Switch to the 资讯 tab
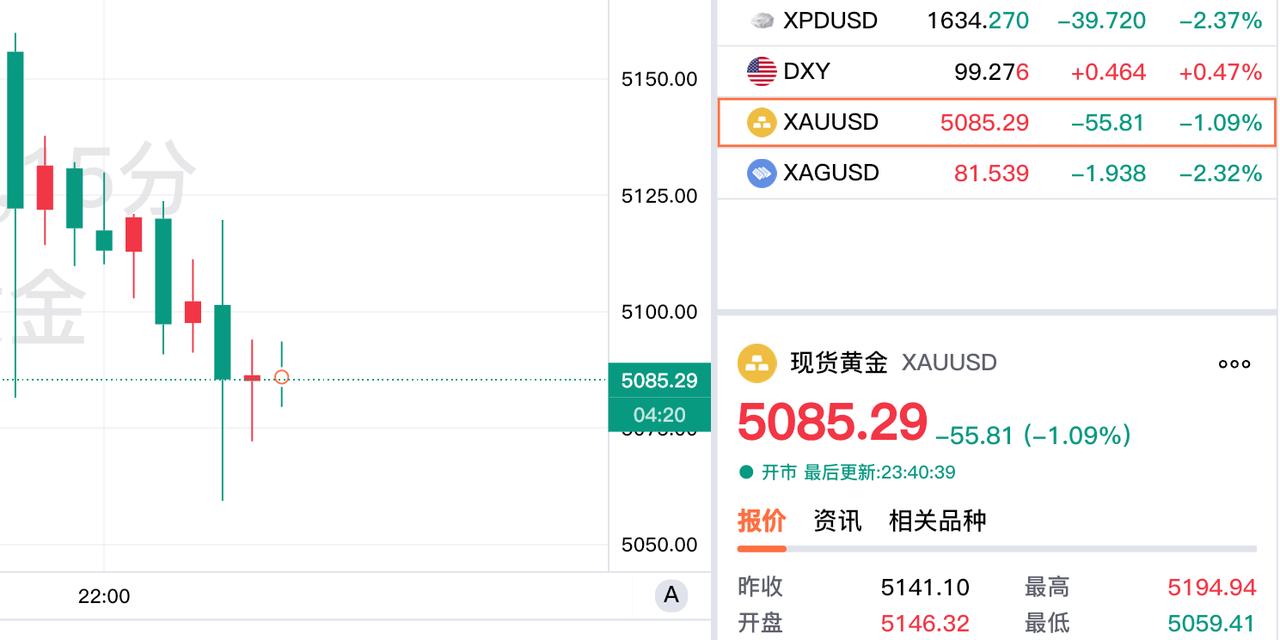Screen dimensions: 1280x640 836,521
